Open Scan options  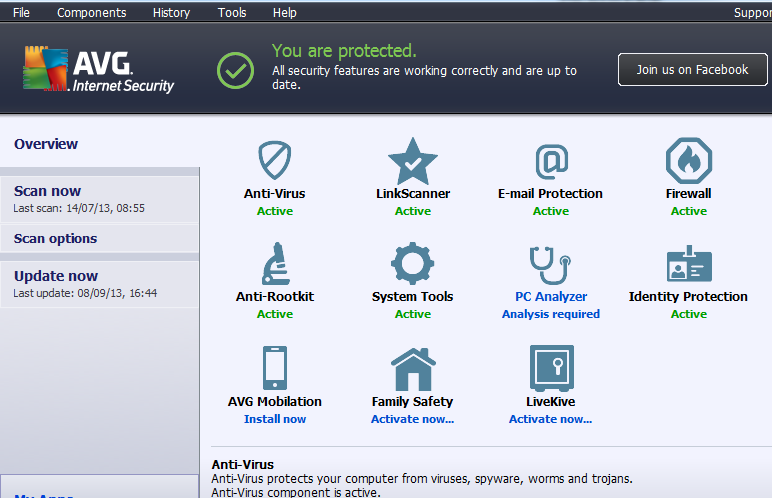[99, 238]
